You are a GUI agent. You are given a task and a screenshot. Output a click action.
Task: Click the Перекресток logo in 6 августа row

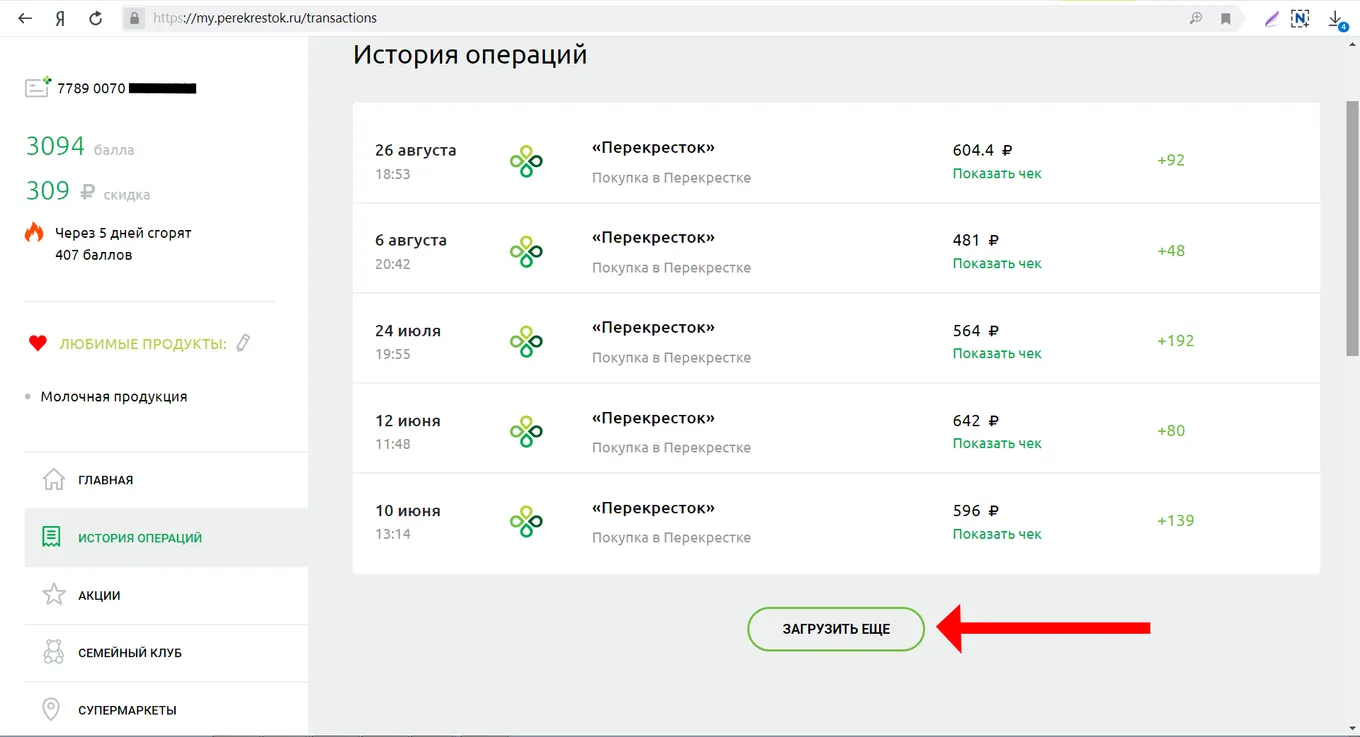[526, 251]
